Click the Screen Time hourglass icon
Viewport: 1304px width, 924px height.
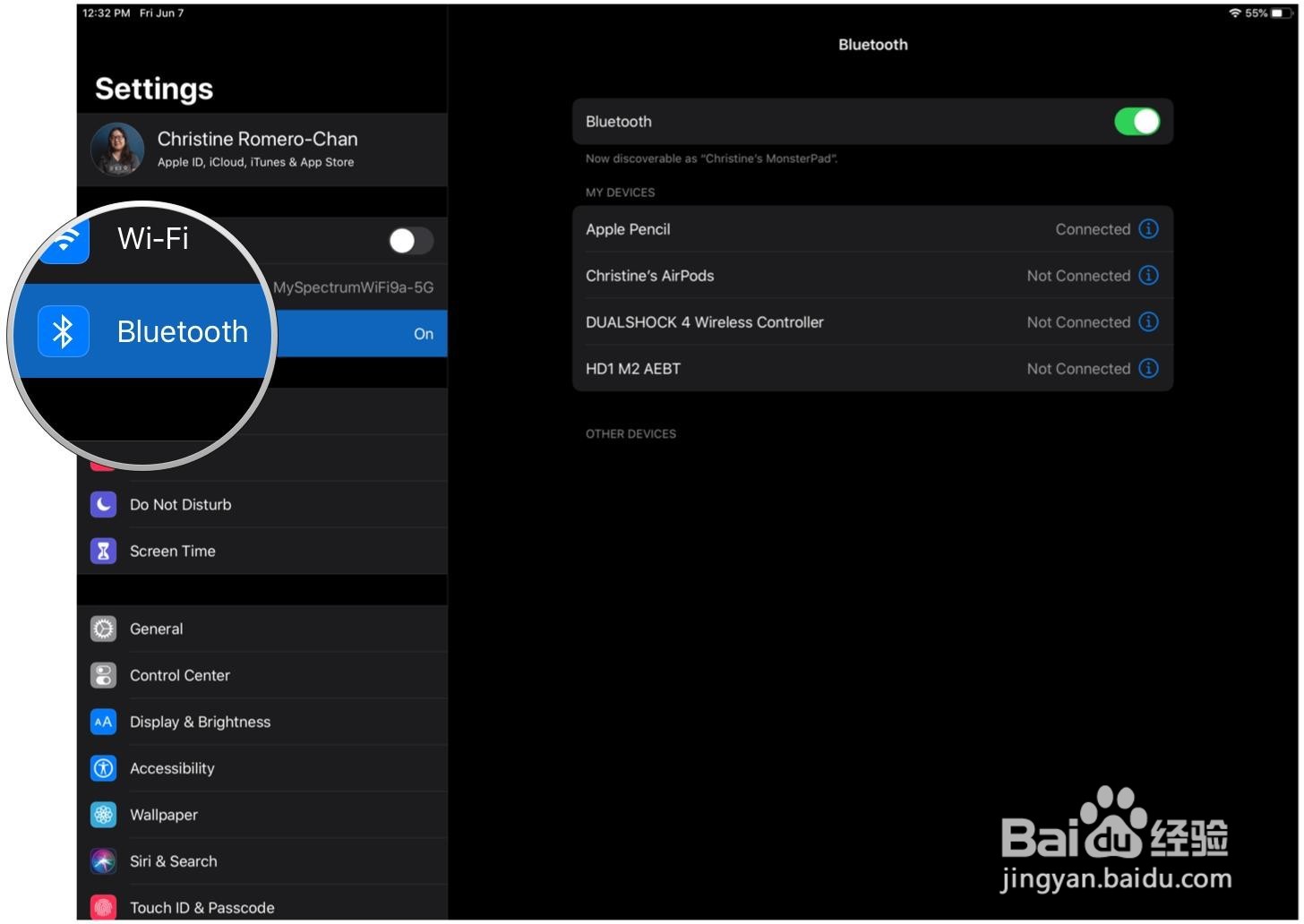point(104,552)
